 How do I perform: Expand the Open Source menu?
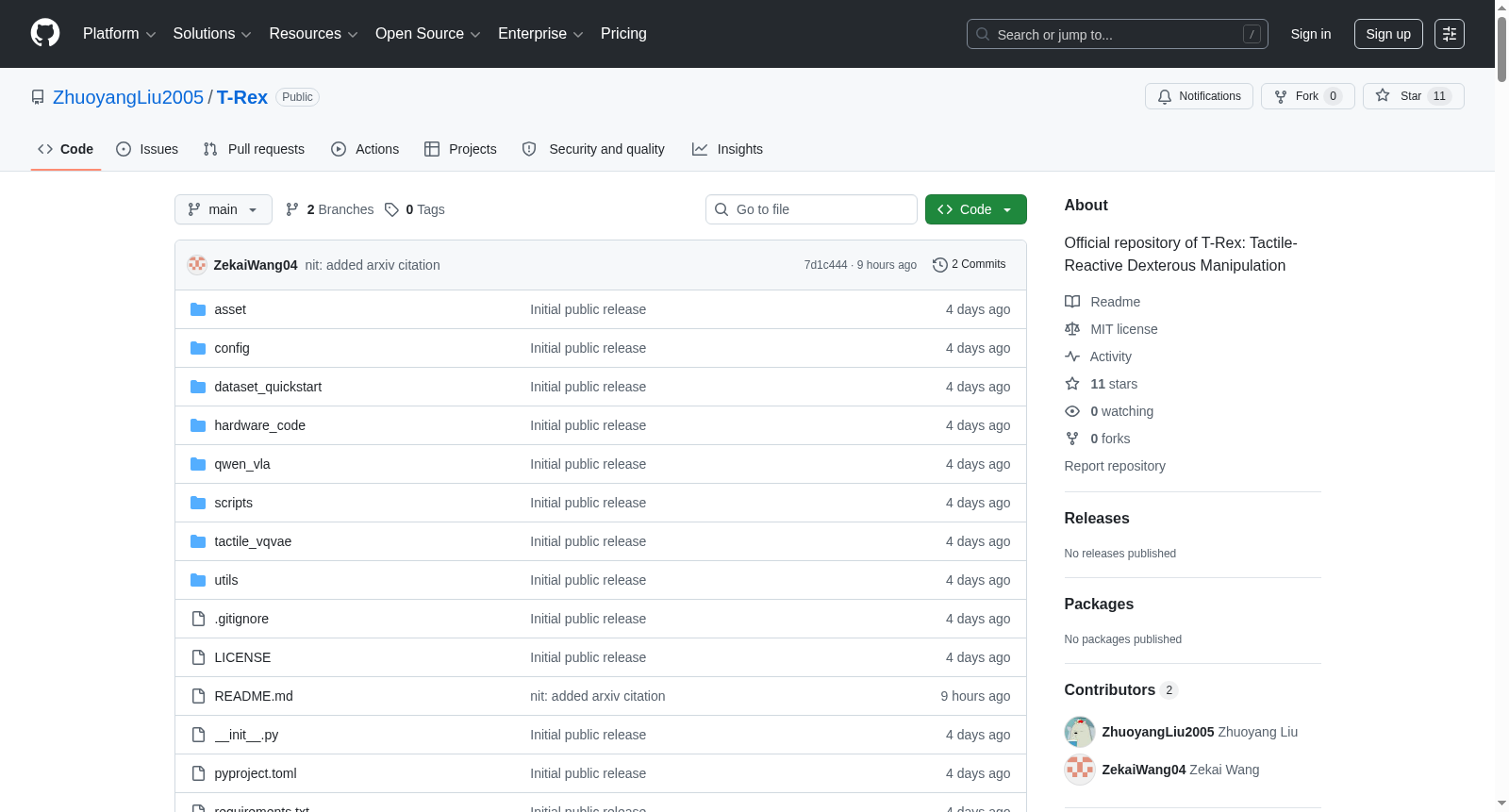[x=428, y=34]
